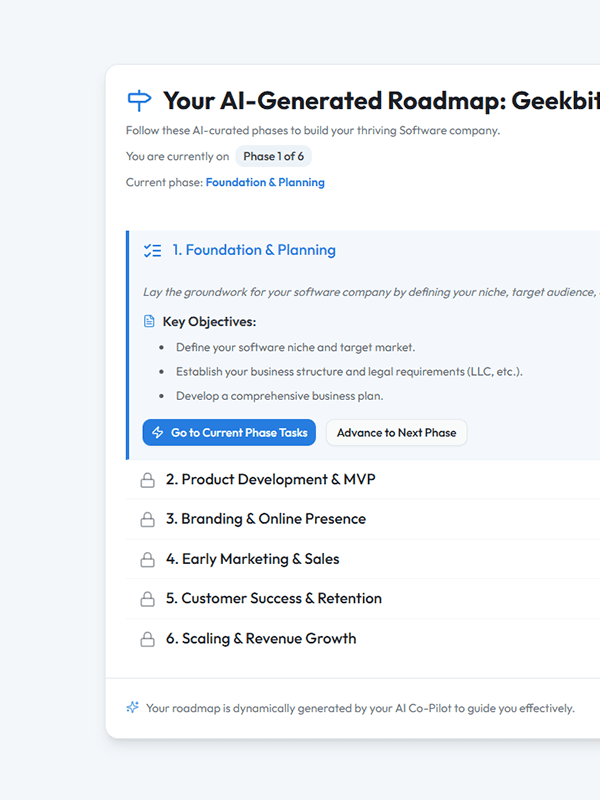
Task: Click the lock icon on Early Marketing & Sales
Action: point(148,559)
